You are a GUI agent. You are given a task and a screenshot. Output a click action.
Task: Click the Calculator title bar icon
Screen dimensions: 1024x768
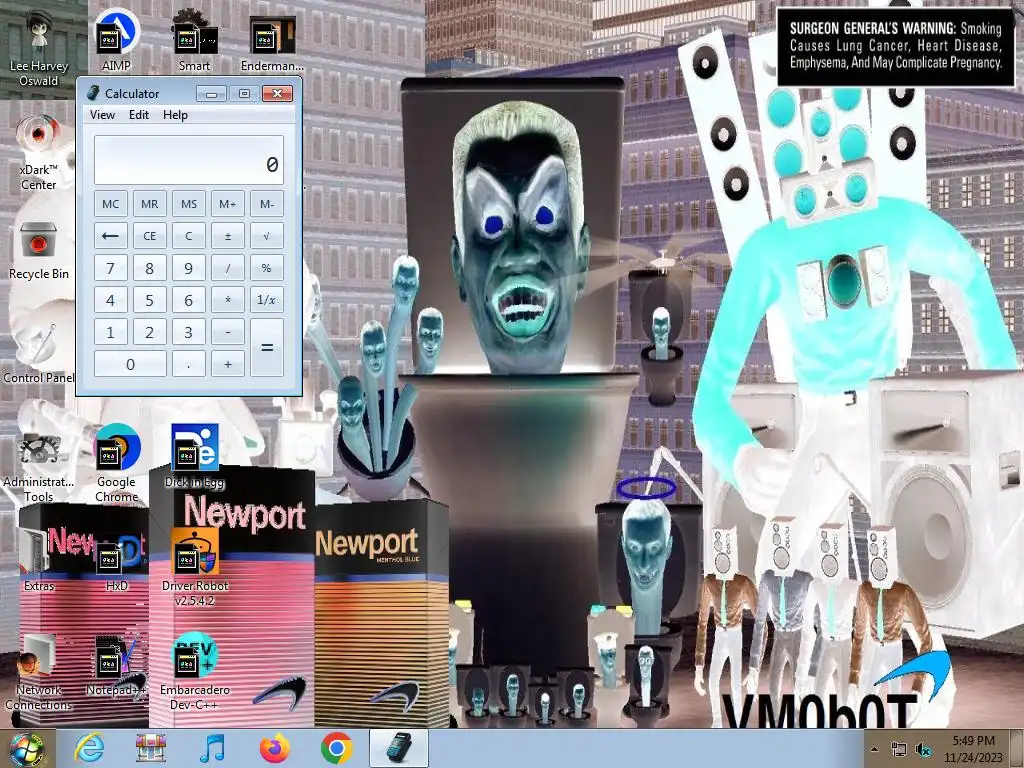pos(93,93)
